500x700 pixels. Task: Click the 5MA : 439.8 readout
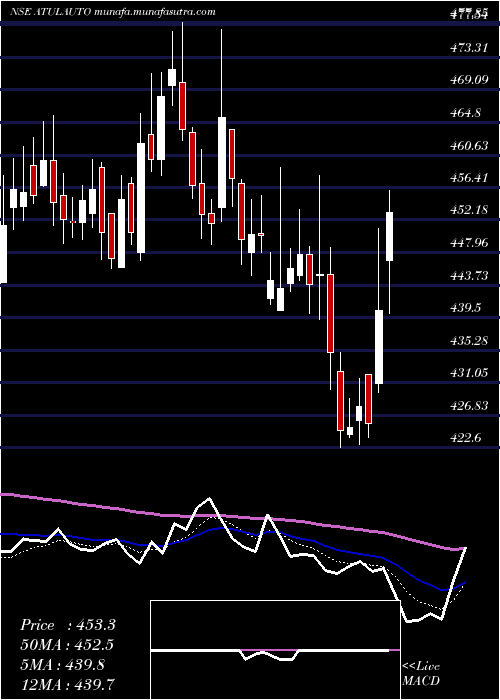[x=62, y=665]
